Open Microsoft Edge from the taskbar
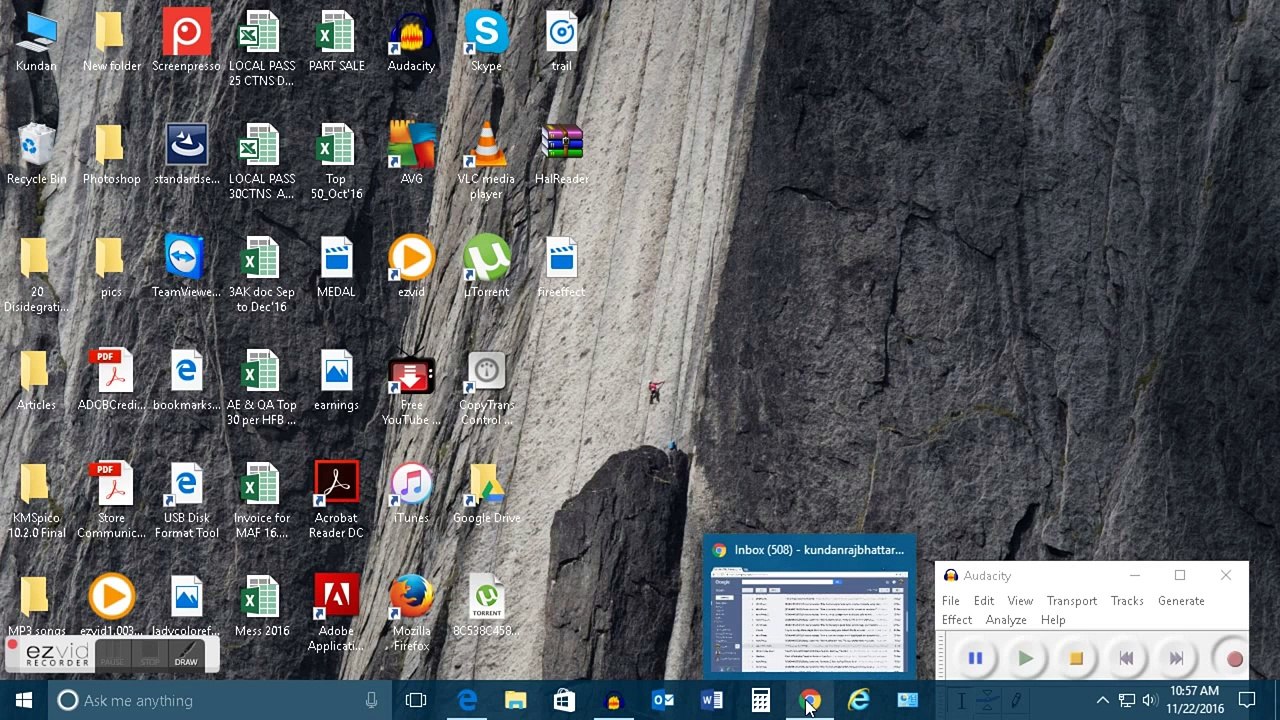 coord(466,700)
